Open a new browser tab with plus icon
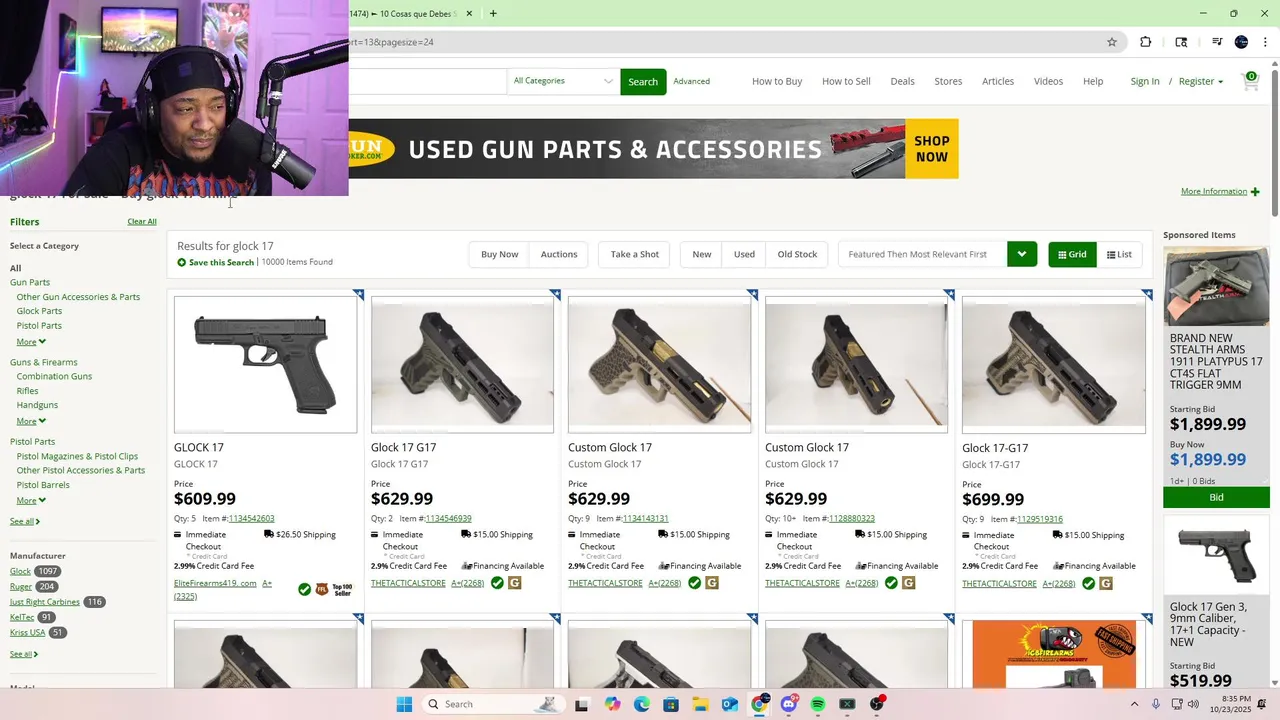This screenshot has height=720, width=1280. click(493, 13)
